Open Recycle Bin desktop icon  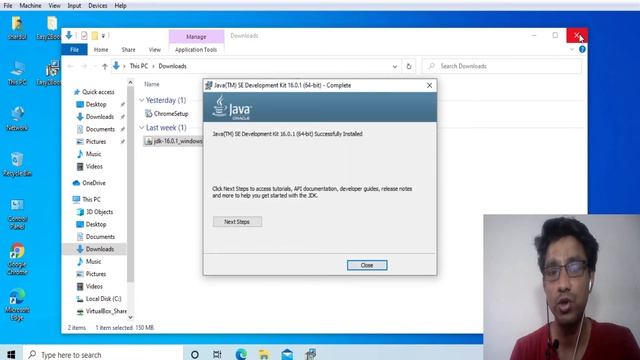(17, 164)
